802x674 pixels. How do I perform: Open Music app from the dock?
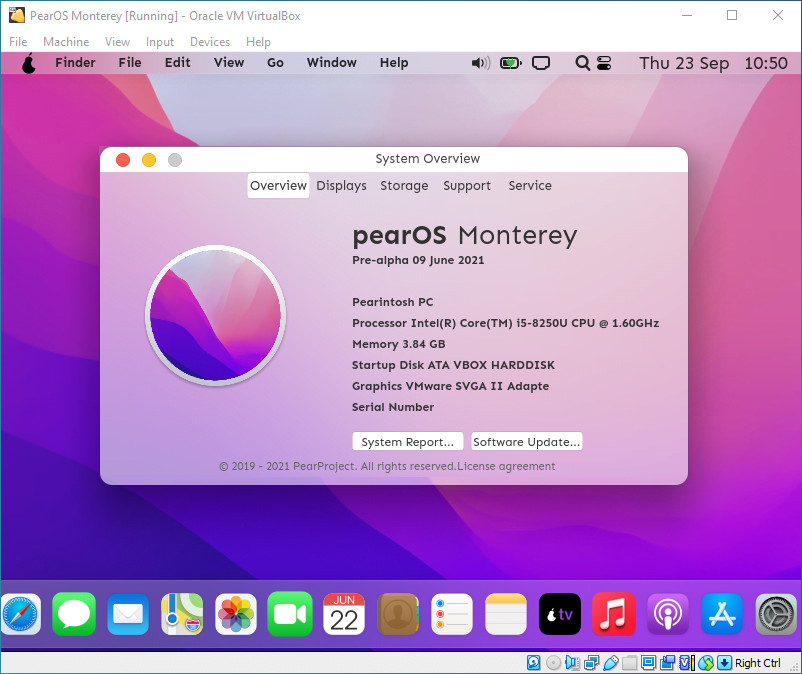tap(614, 614)
